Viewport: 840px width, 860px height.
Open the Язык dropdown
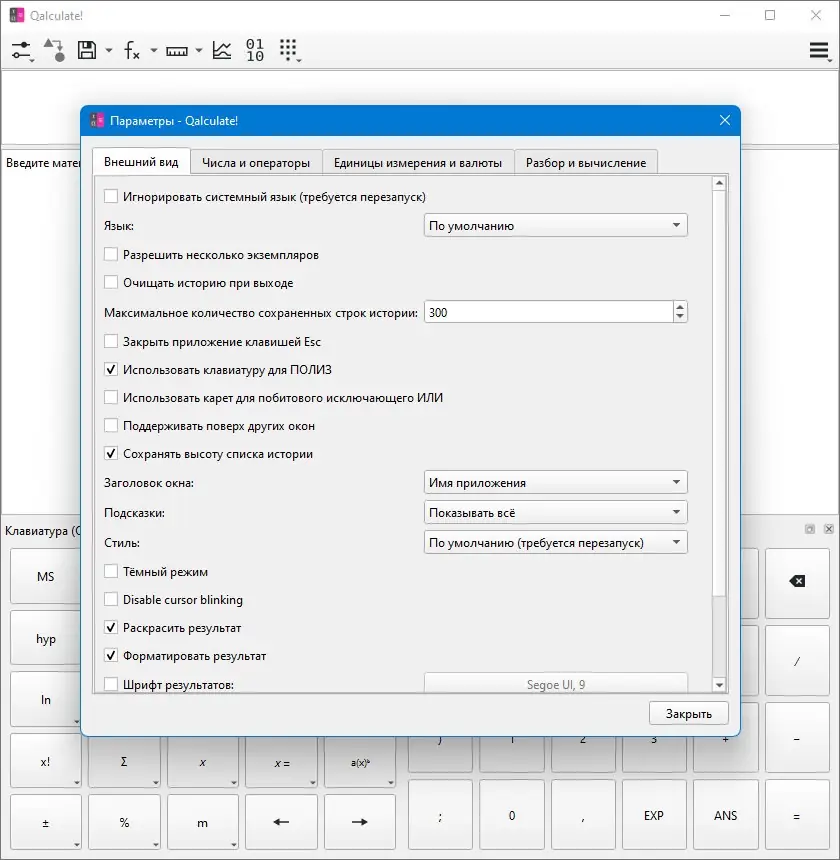pyautogui.click(x=555, y=225)
